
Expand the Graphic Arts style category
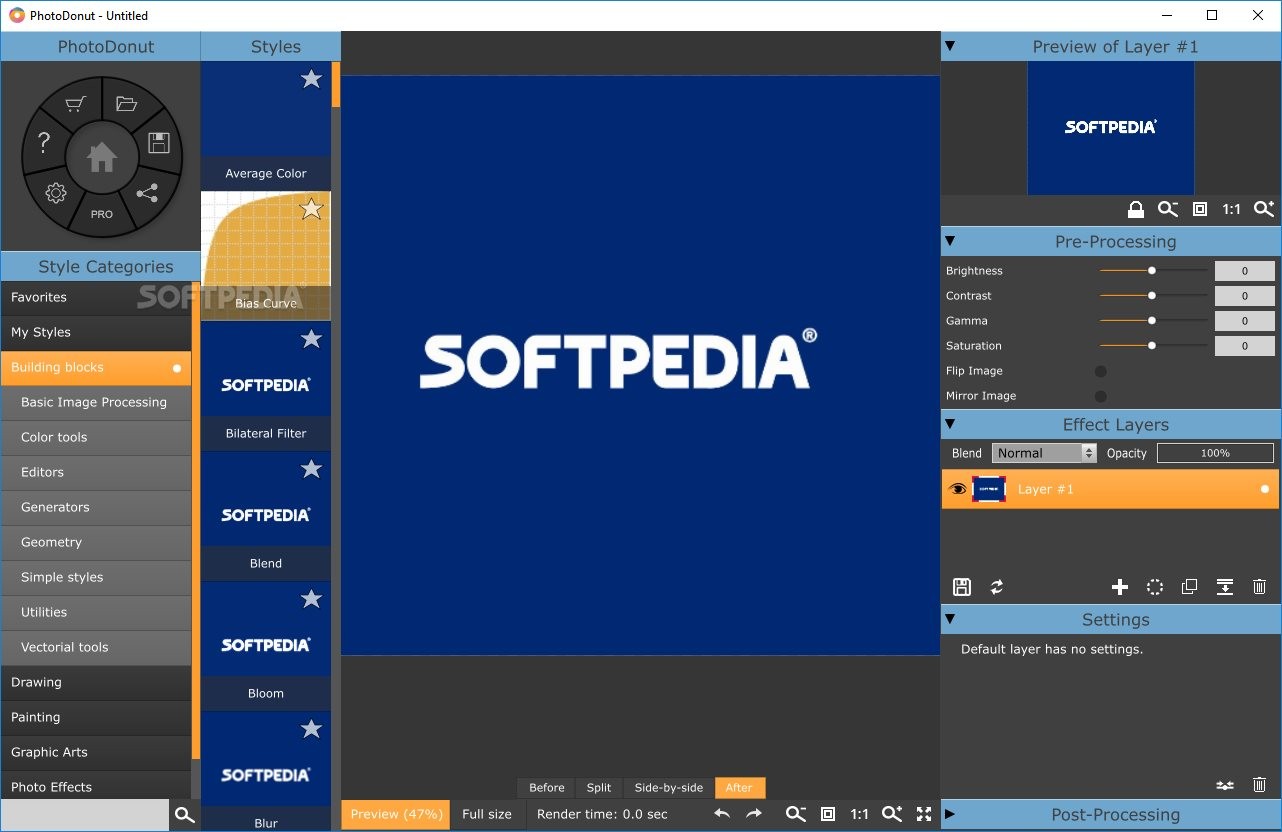click(96, 752)
